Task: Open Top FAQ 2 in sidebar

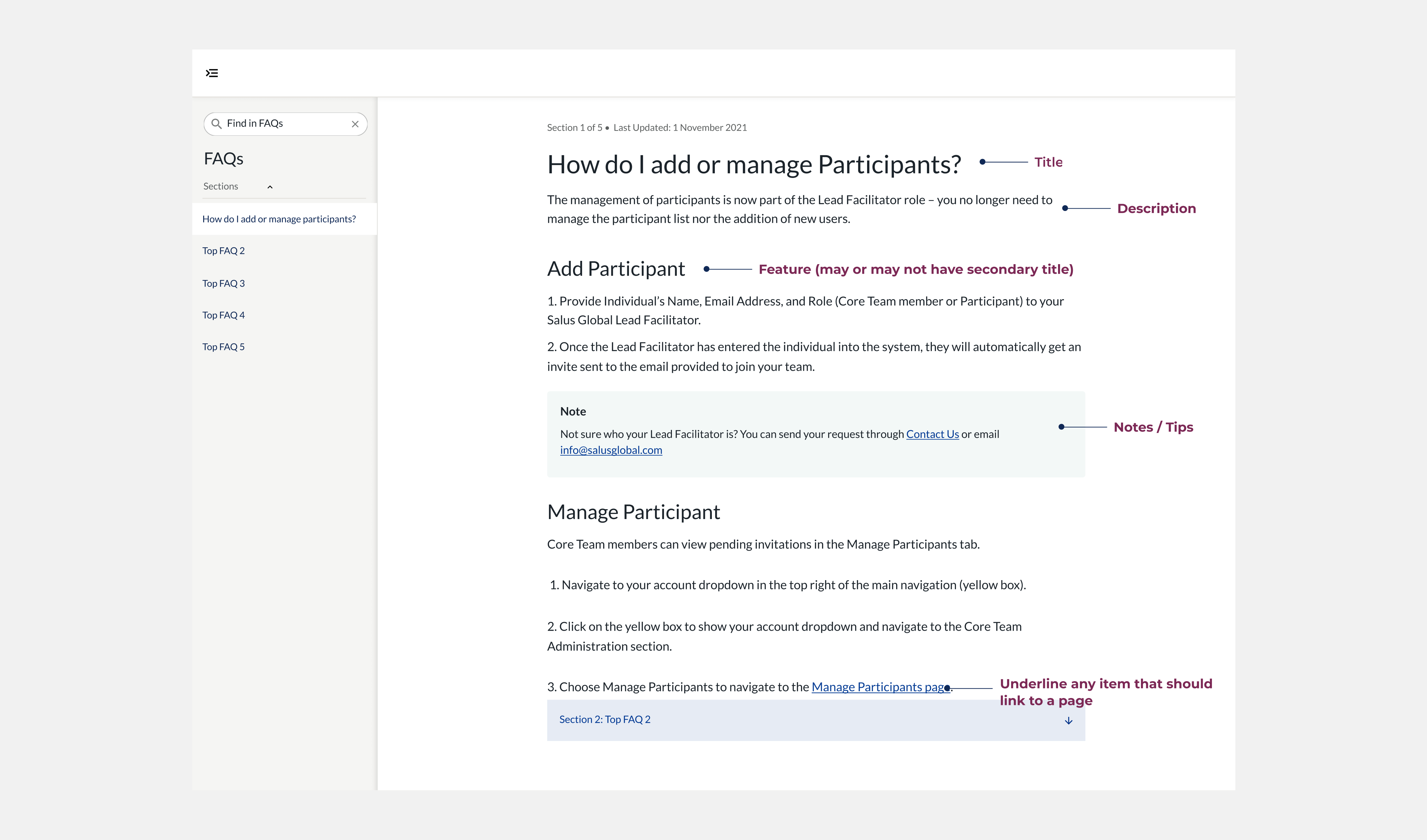Action: coord(224,251)
